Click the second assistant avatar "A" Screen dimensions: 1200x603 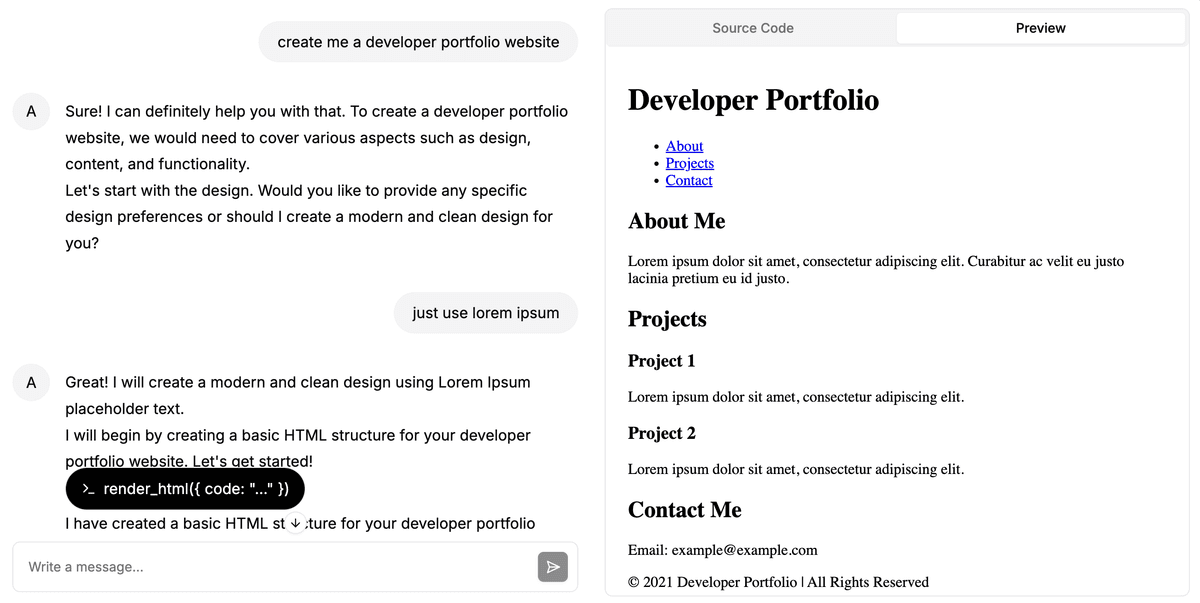(31, 382)
